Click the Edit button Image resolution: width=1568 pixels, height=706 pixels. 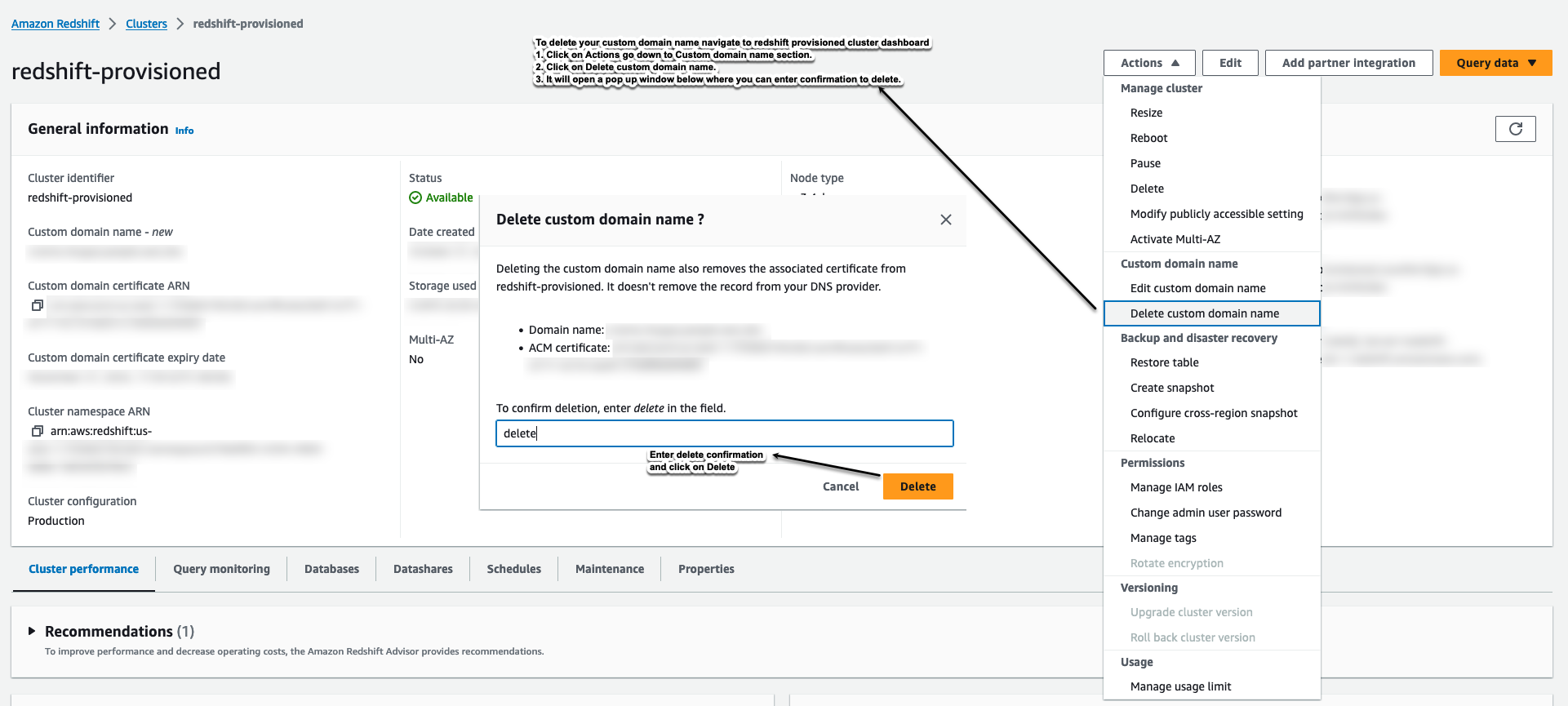1230,63
